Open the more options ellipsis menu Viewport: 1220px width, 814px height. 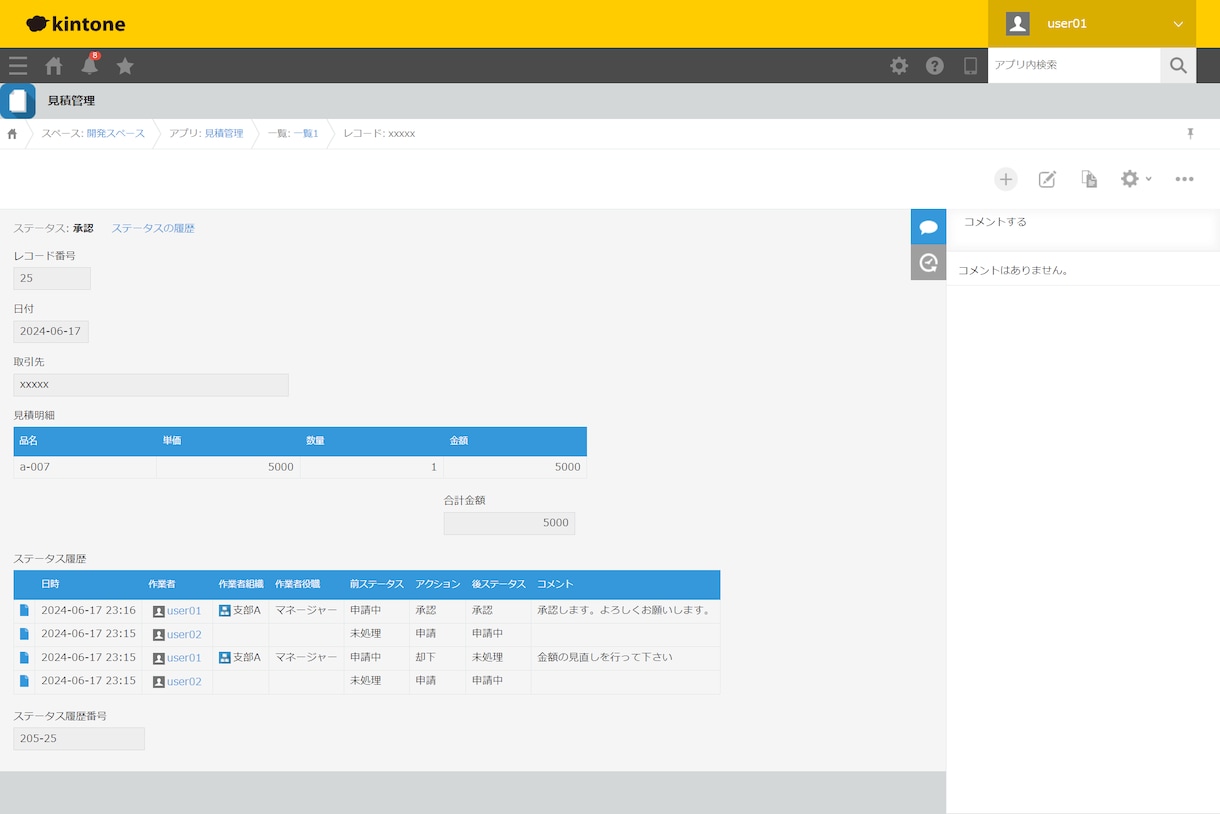(1185, 179)
